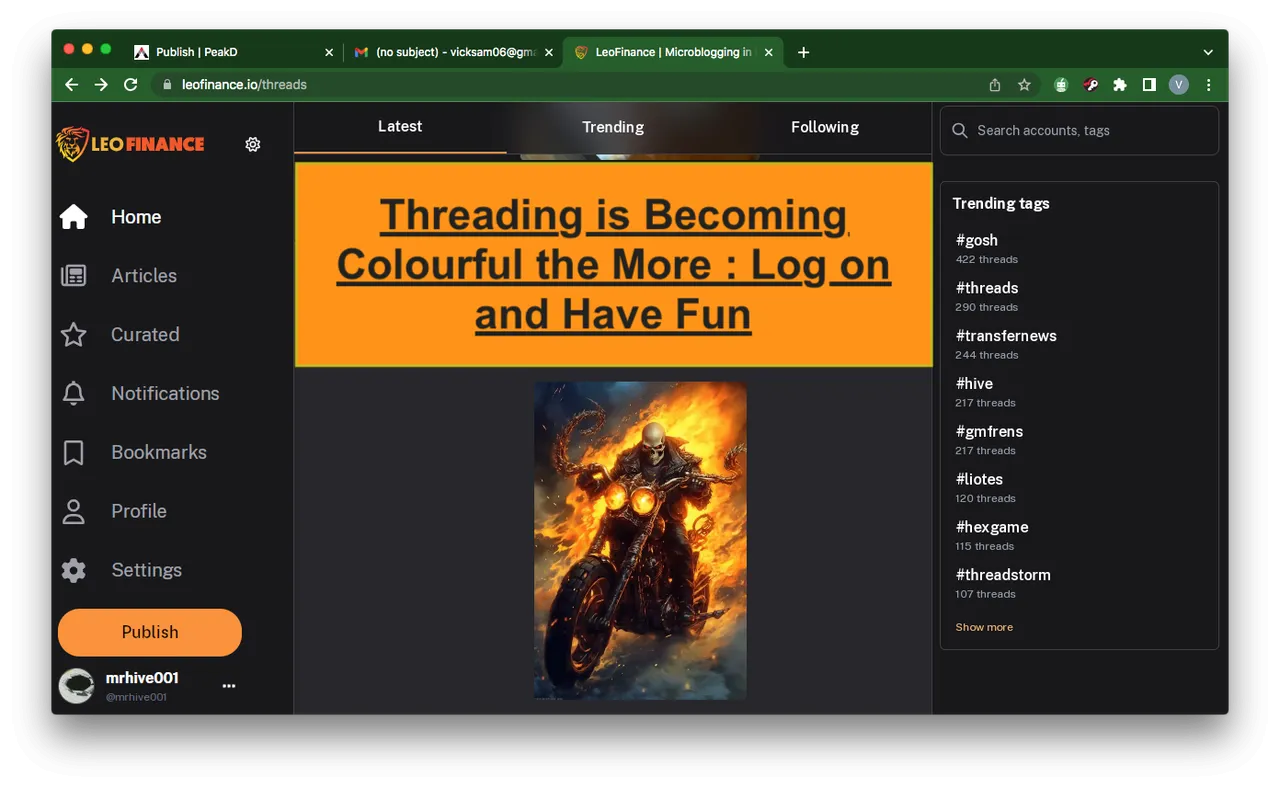Screen dimensions: 1280x788
Task: Switch to the Trending tab
Action: tap(613, 127)
